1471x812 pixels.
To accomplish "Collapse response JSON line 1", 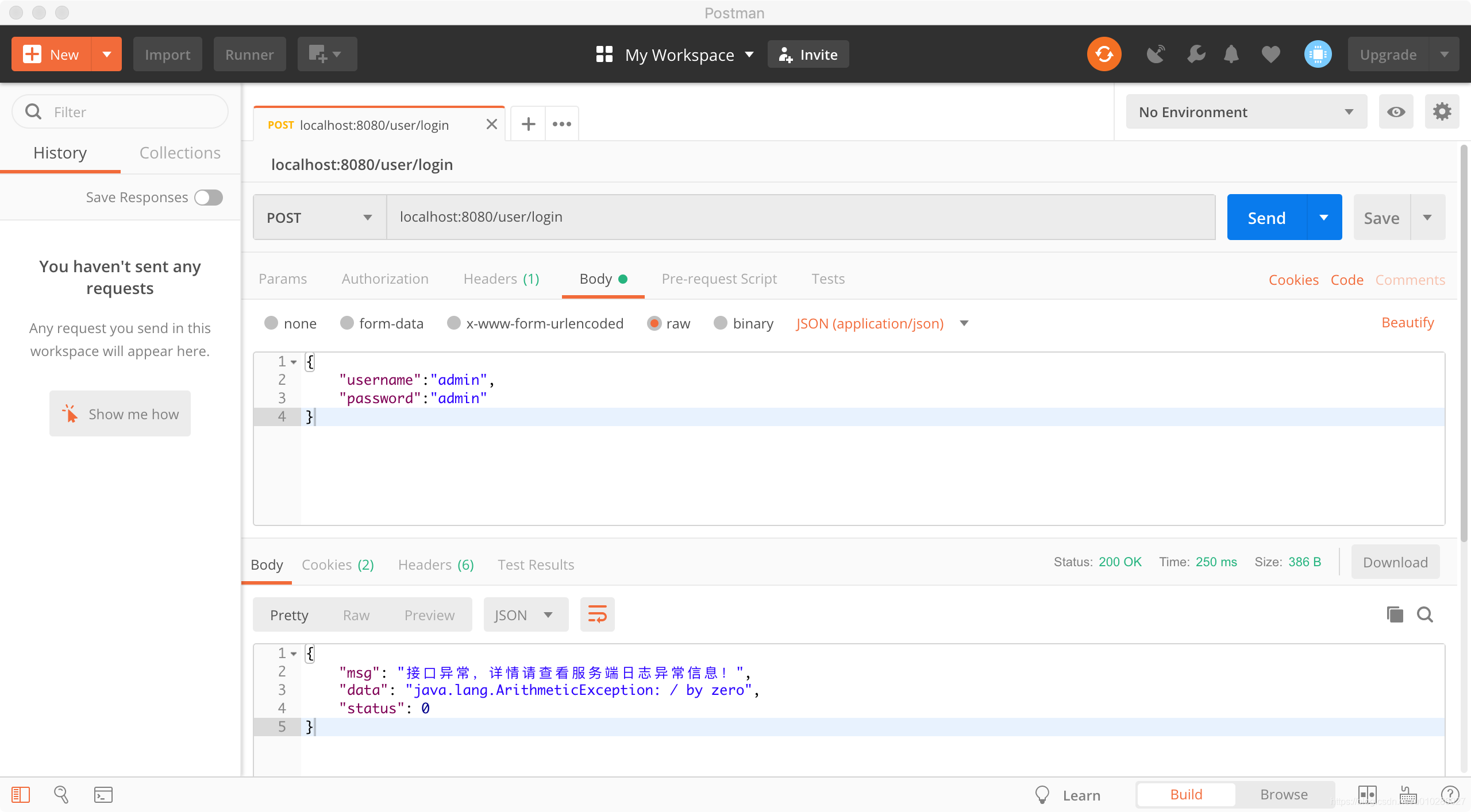I will point(294,654).
